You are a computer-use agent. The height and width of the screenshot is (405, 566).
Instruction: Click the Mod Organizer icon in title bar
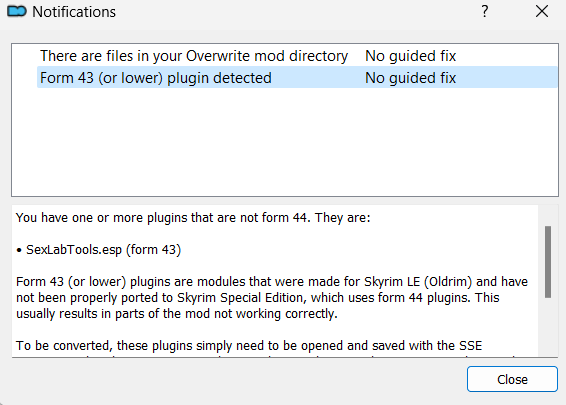(17, 12)
